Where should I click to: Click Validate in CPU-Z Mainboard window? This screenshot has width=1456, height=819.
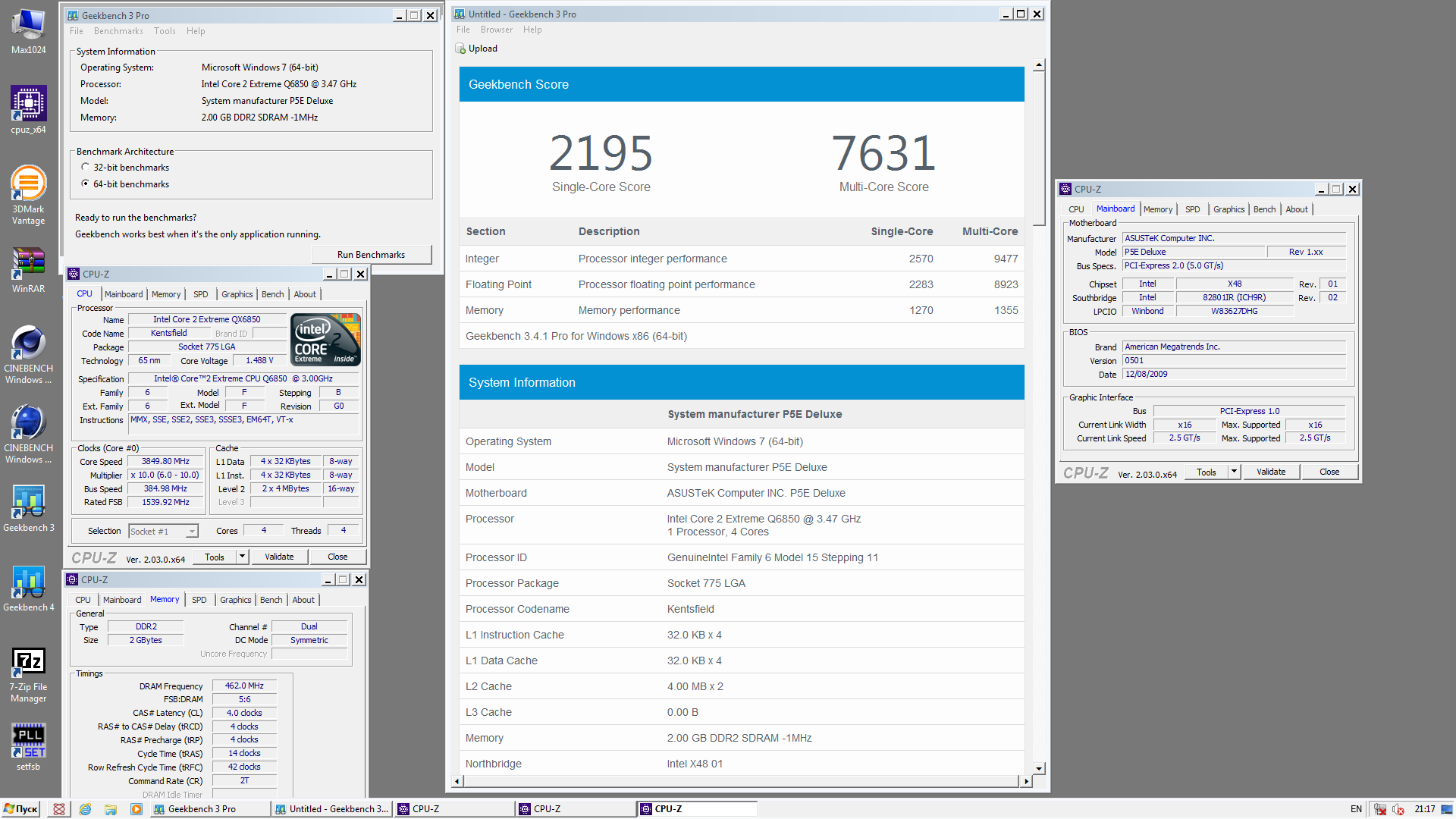click(x=1271, y=472)
